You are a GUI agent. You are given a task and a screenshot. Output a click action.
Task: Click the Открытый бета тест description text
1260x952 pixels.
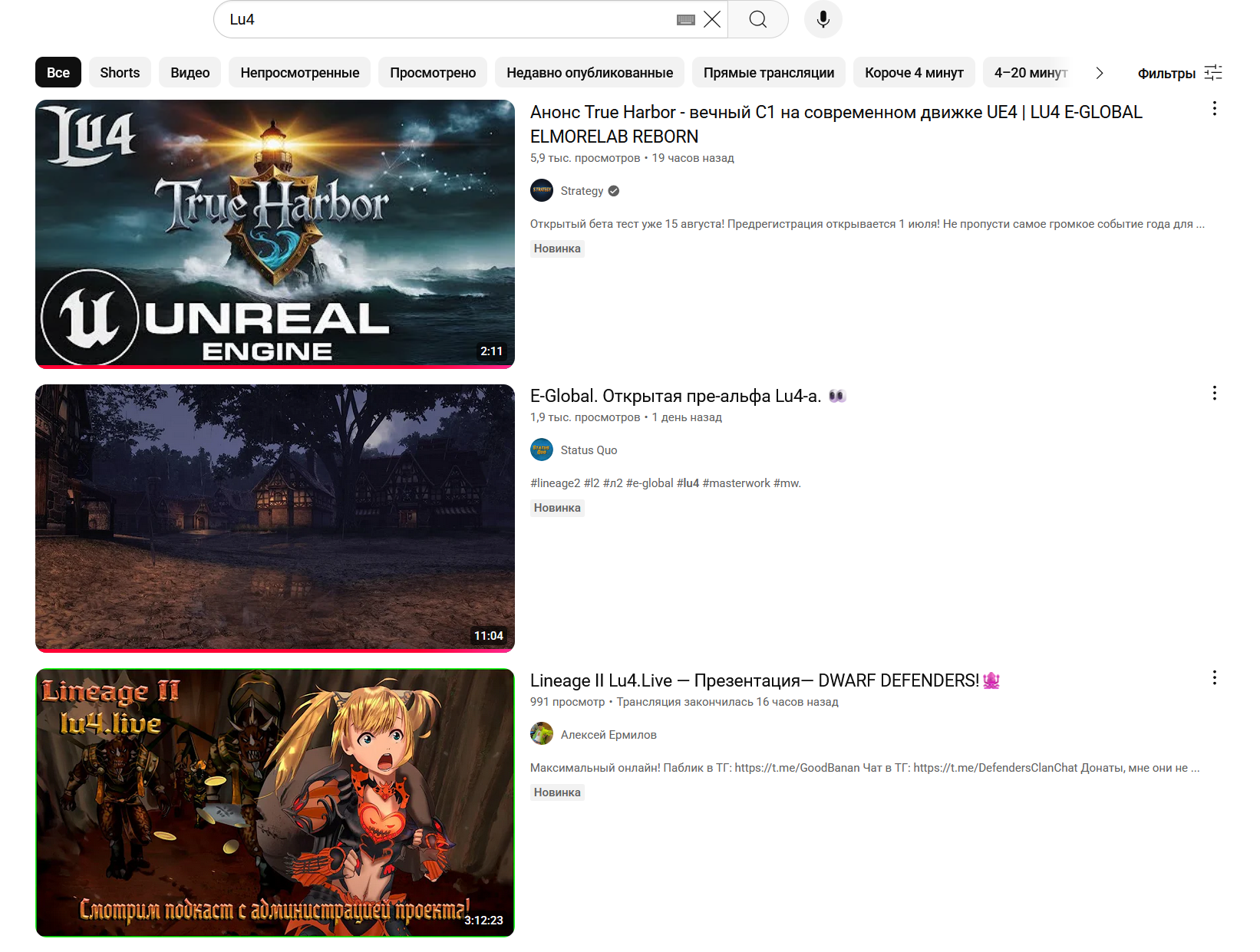[x=867, y=224]
